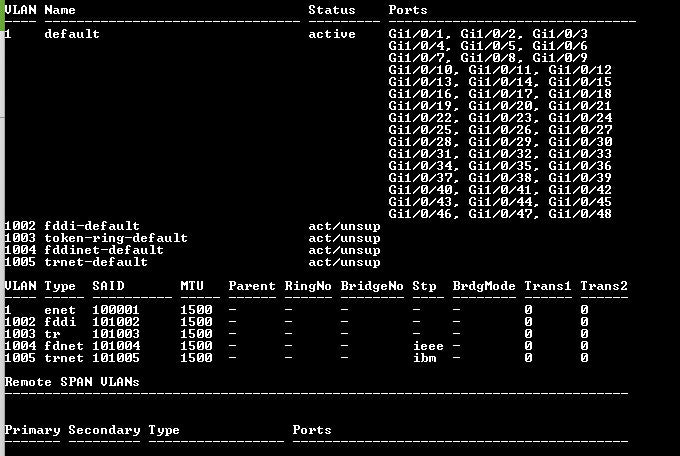Click port 'Gi1/0/29' text

point(500,142)
